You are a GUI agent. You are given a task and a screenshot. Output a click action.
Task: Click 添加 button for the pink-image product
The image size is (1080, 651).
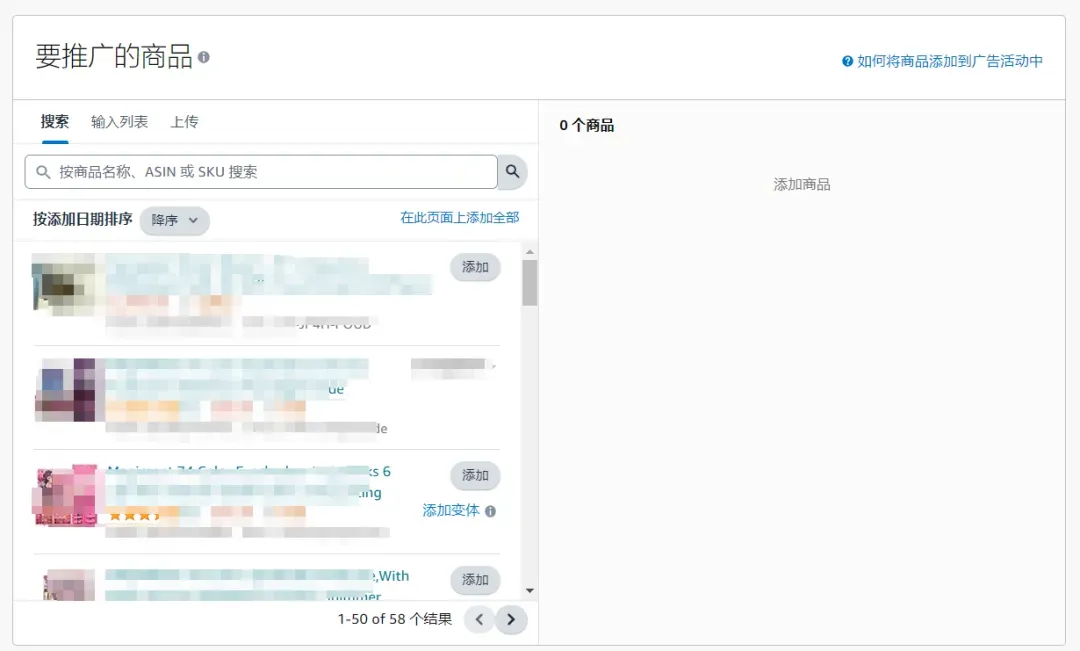(x=475, y=475)
